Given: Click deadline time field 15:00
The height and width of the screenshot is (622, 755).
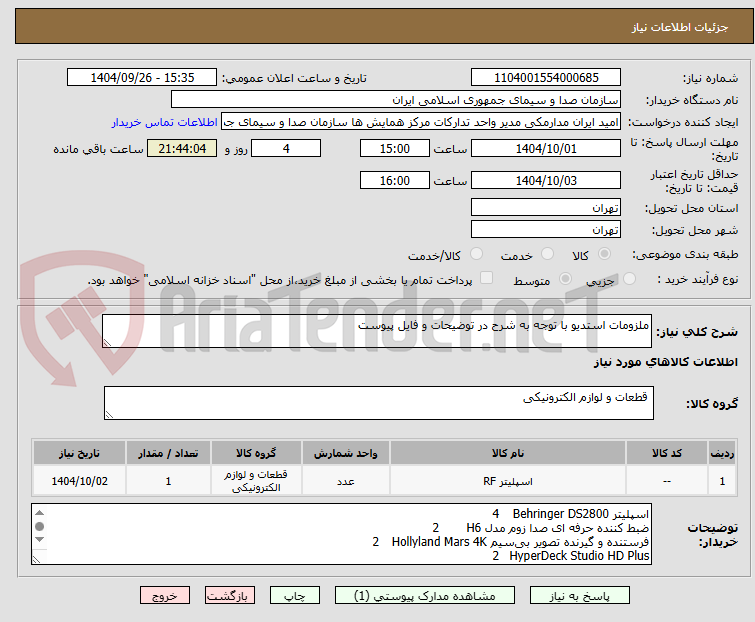Looking at the screenshot, I should [x=395, y=148].
